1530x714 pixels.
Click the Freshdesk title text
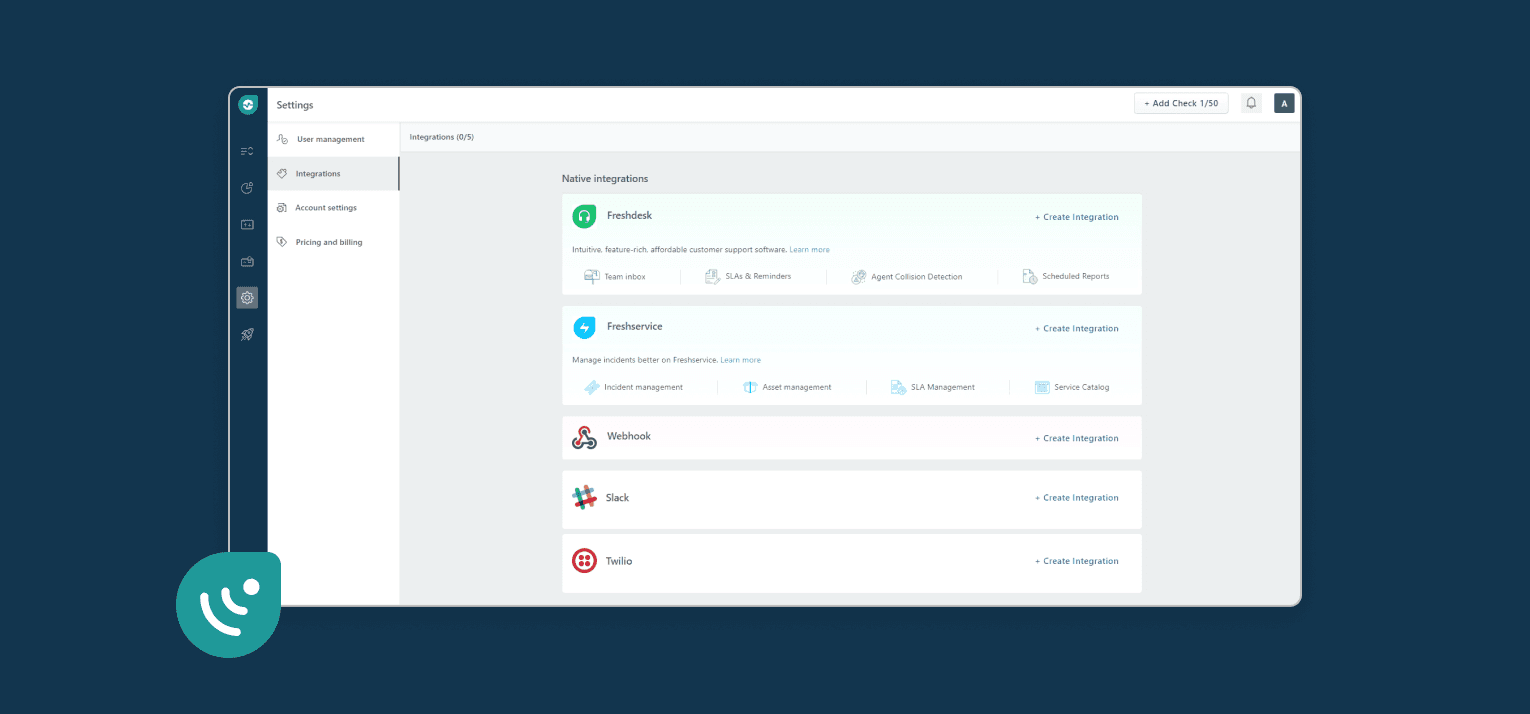tap(629, 215)
